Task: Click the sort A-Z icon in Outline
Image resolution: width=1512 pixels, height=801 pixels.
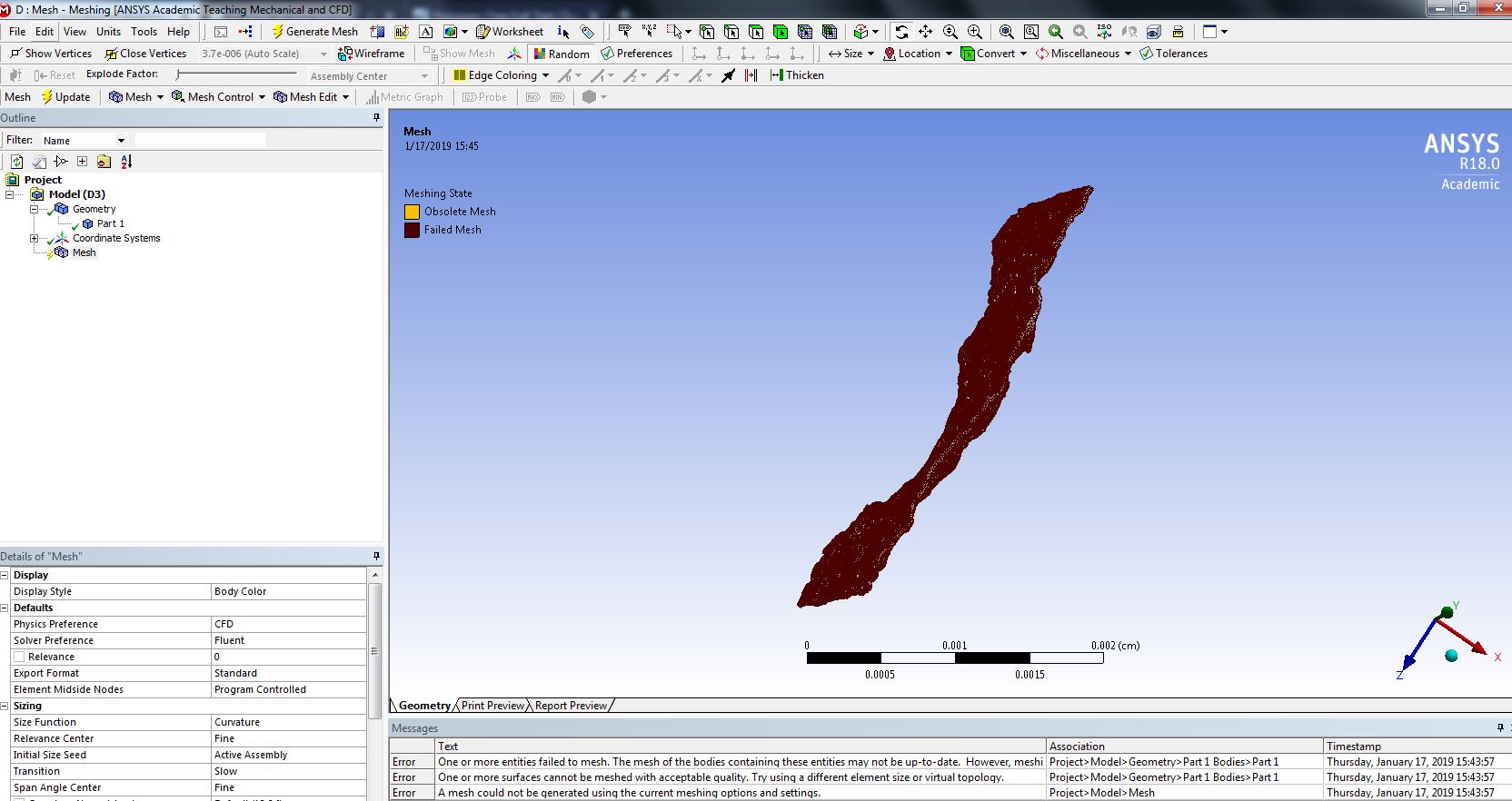Action: [x=126, y=162]
